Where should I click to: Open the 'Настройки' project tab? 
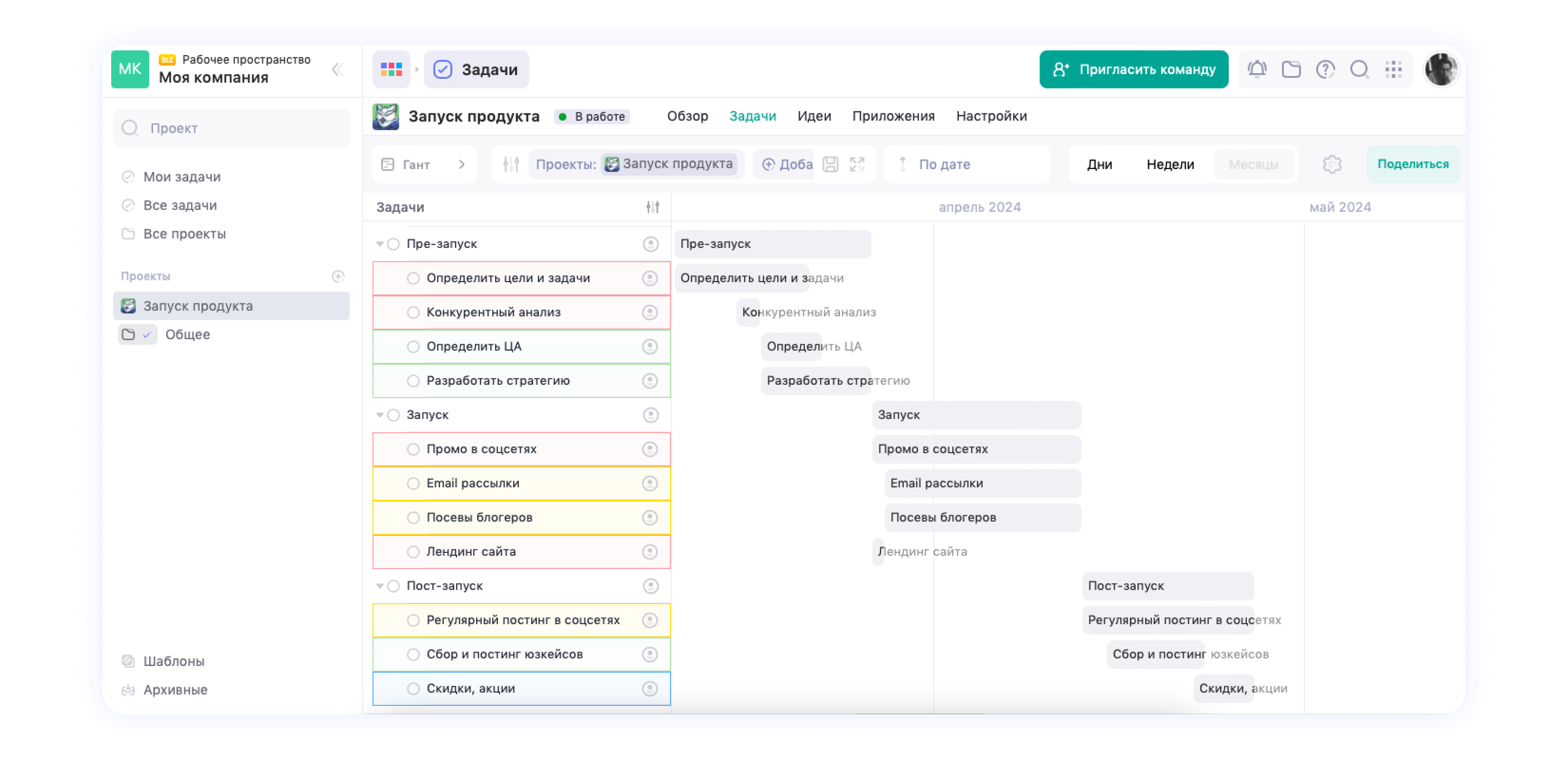[991, 116]
